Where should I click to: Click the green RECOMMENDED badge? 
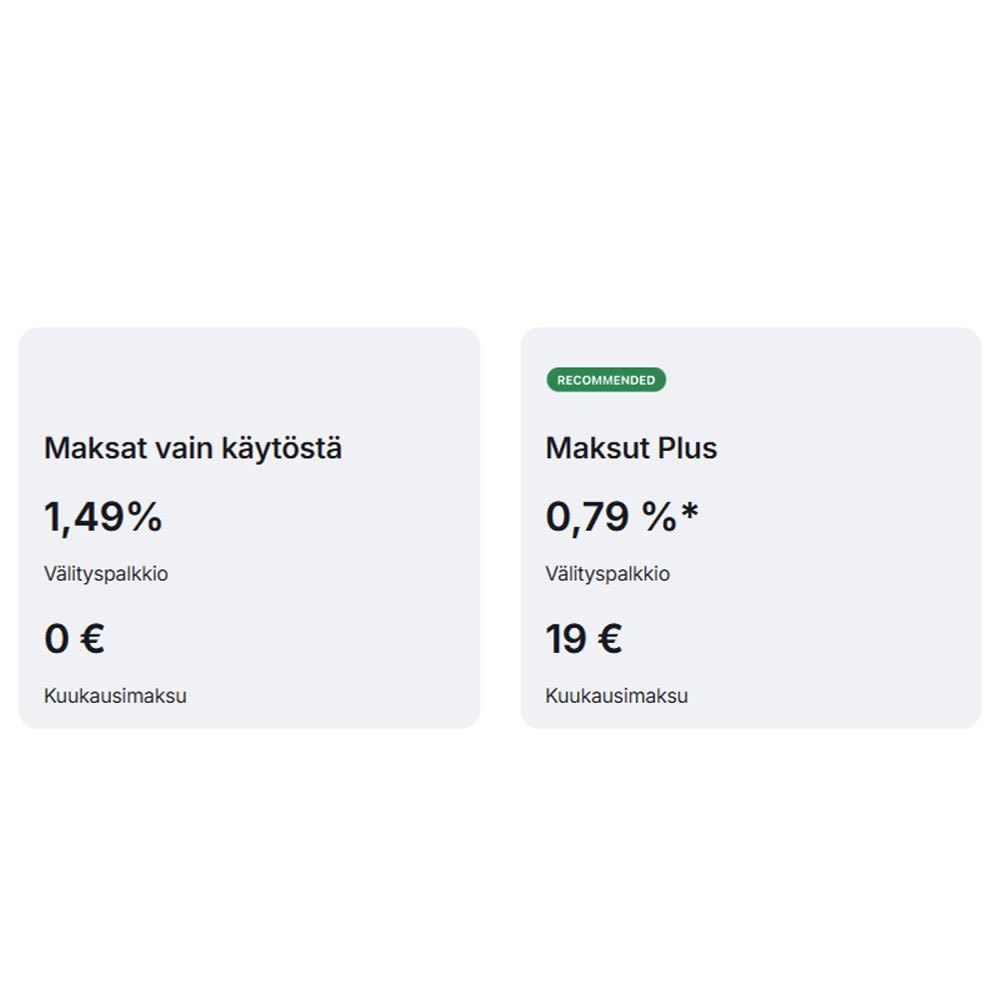[606, 380]
